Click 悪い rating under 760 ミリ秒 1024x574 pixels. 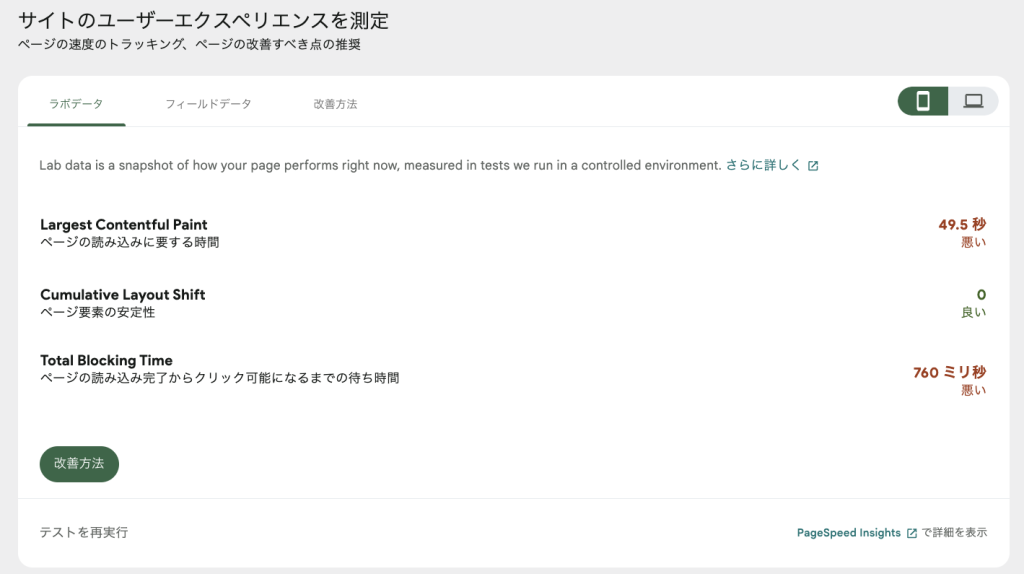pos(973,391)
